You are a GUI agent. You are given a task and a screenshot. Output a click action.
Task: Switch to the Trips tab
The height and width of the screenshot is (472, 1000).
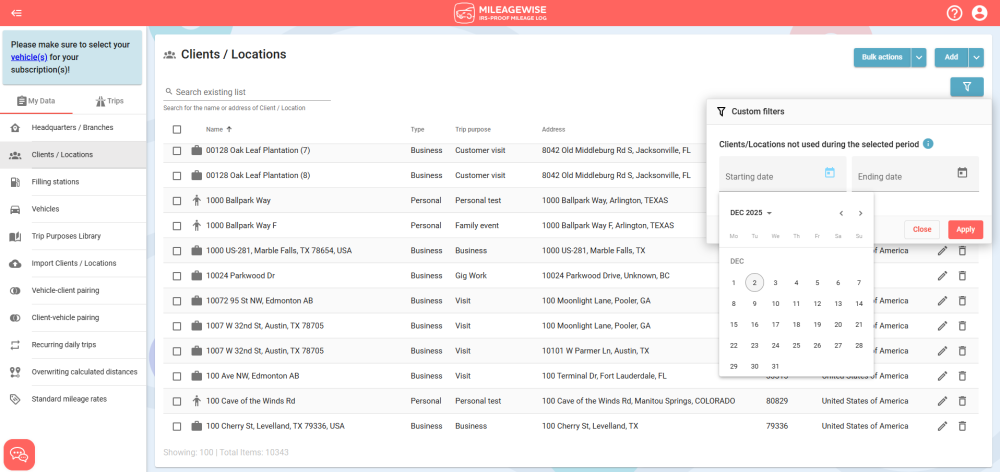tap(108, 101)
